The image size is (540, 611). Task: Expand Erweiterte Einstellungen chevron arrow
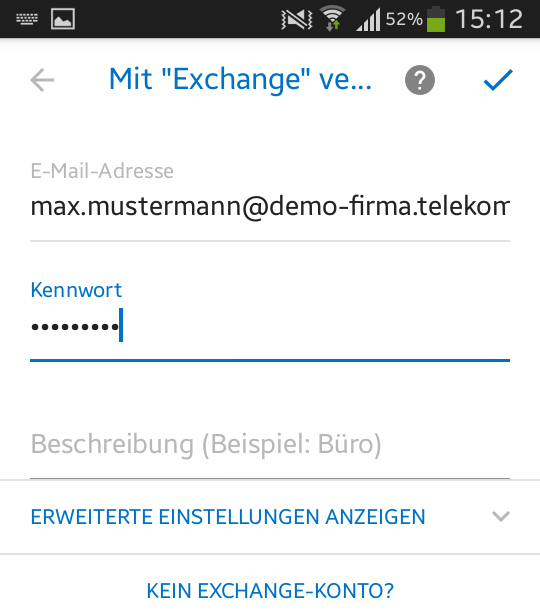tap(501, 516)
